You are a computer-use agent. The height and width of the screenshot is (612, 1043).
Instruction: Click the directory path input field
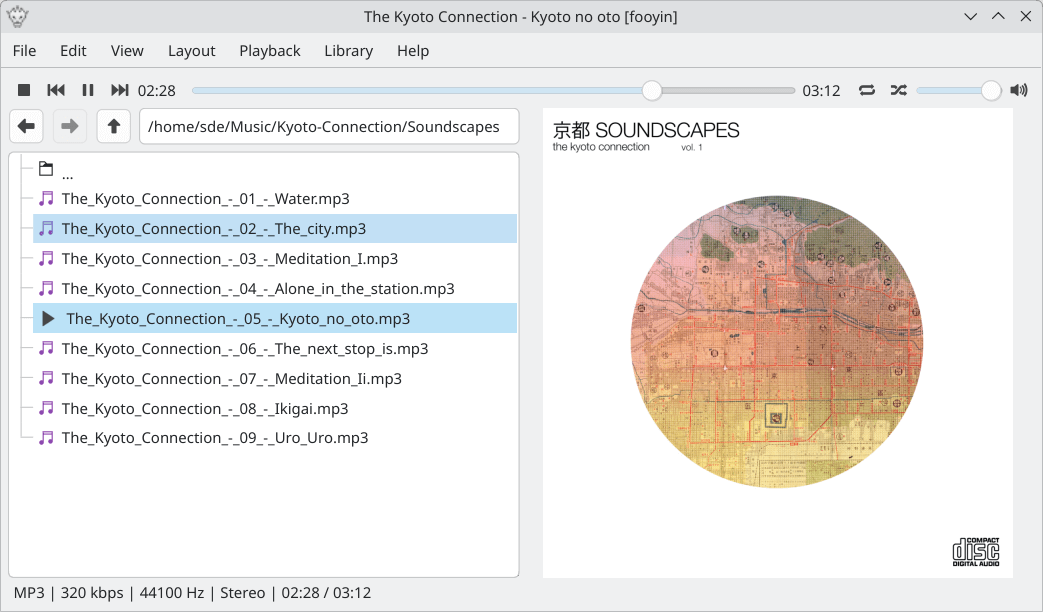tap(330, 127)
